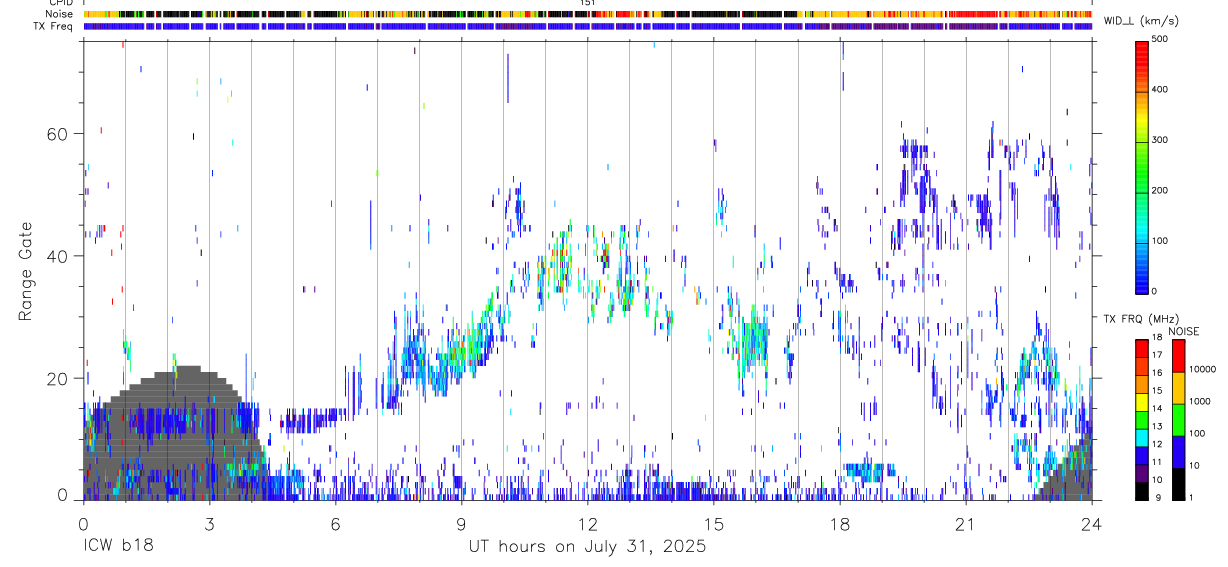Click the "Noise" row label at top

coord(60,14)
